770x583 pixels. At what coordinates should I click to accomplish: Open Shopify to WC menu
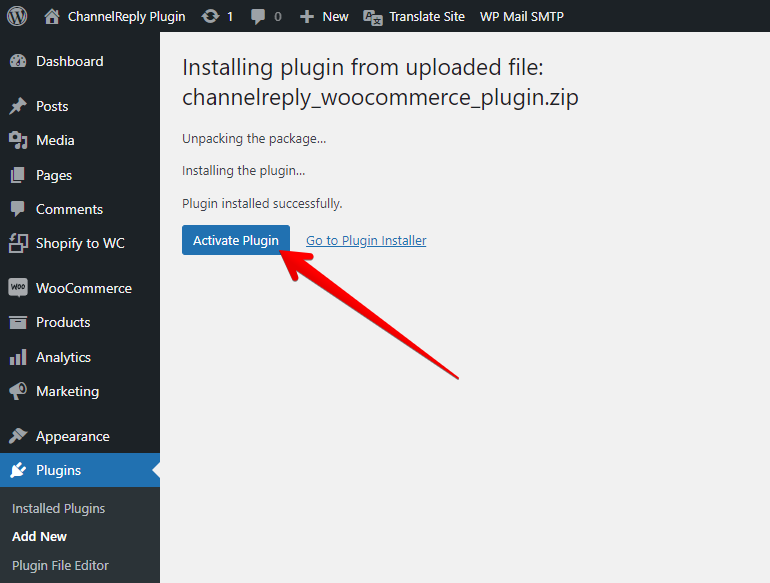(x=80, y=243)
